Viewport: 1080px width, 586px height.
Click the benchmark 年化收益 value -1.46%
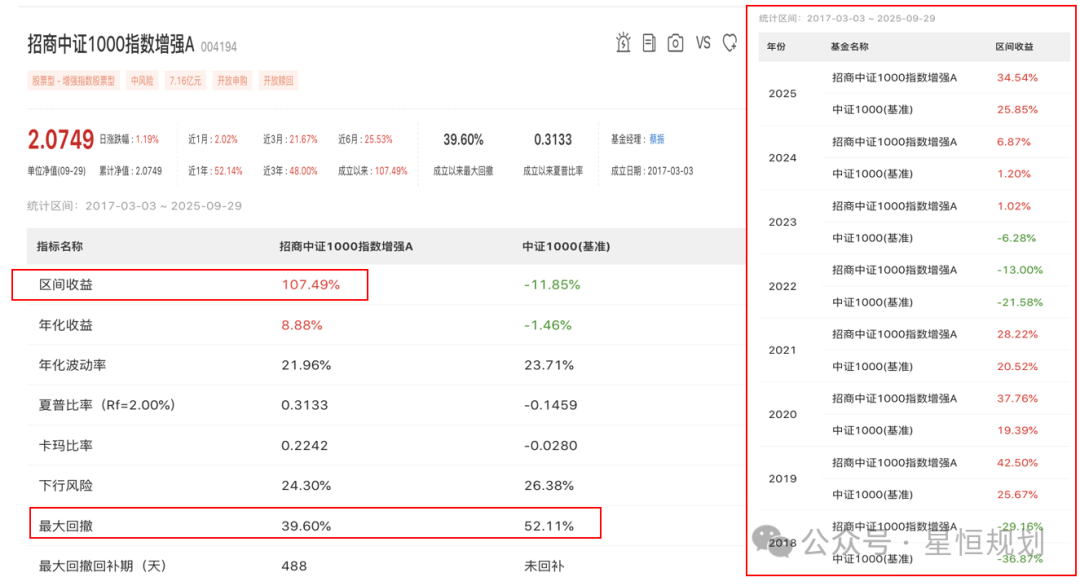click(x=548, y=325)
